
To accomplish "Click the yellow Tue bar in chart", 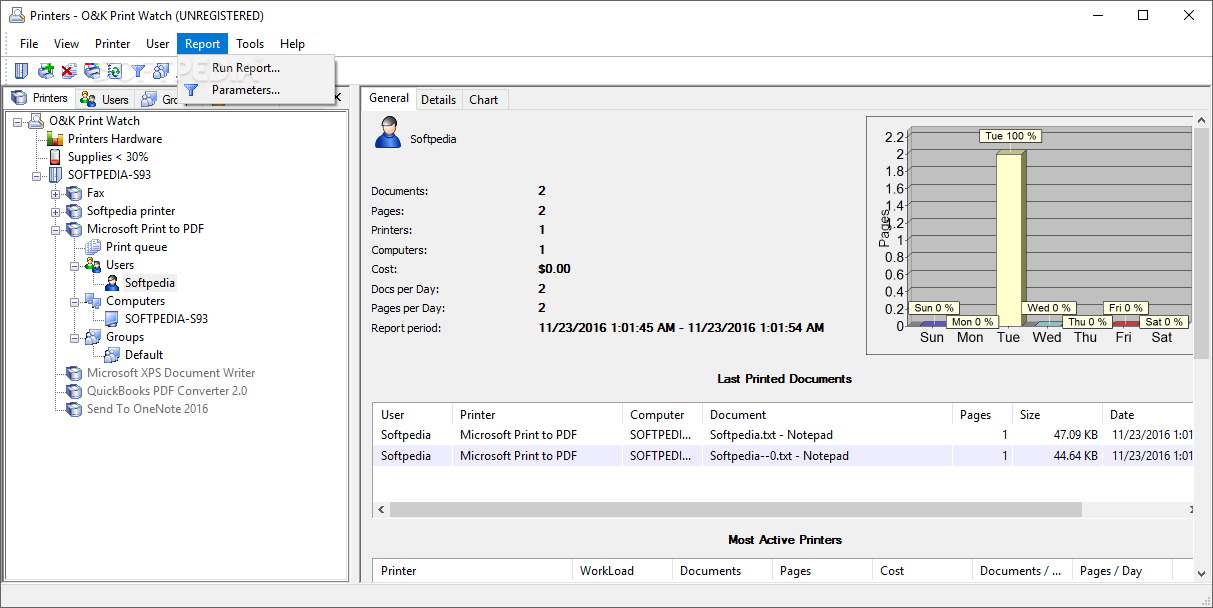I will coord(1009,239).
